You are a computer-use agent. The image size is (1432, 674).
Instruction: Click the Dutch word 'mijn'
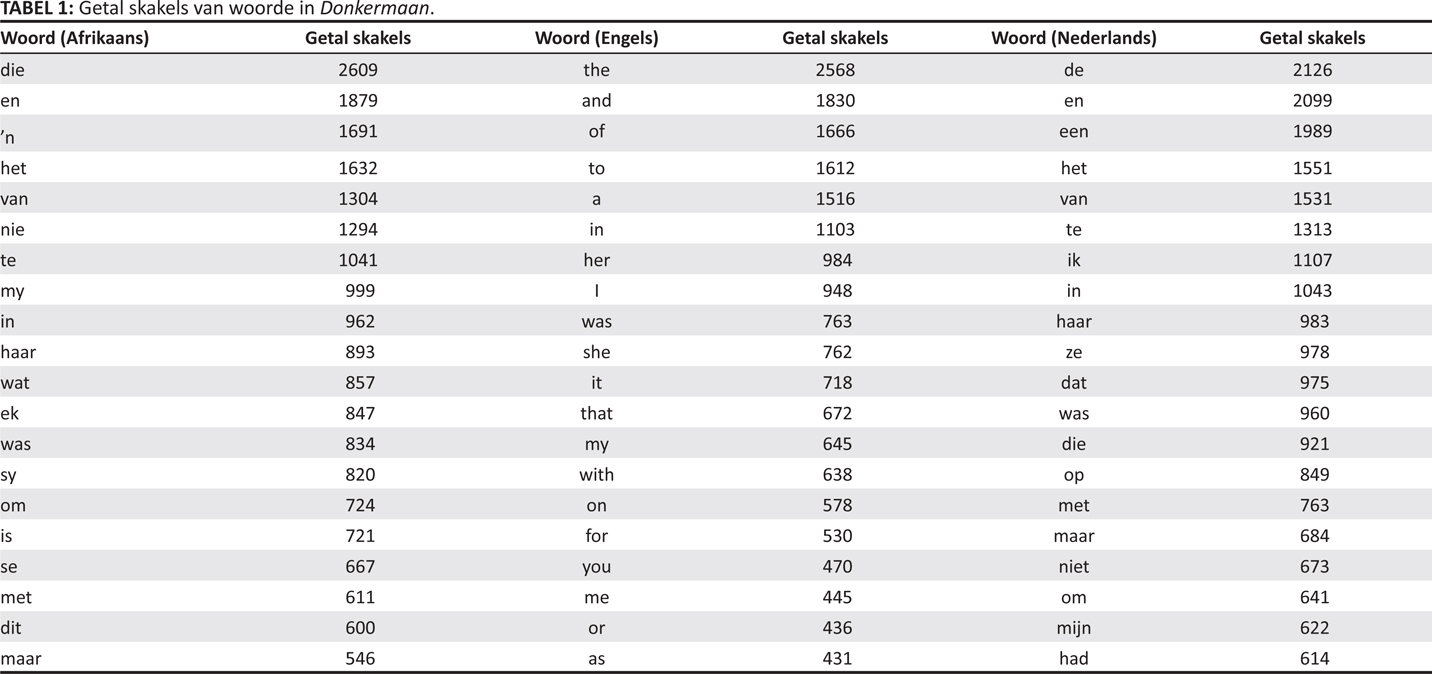pyautogui.click(x=1073, y=628)
